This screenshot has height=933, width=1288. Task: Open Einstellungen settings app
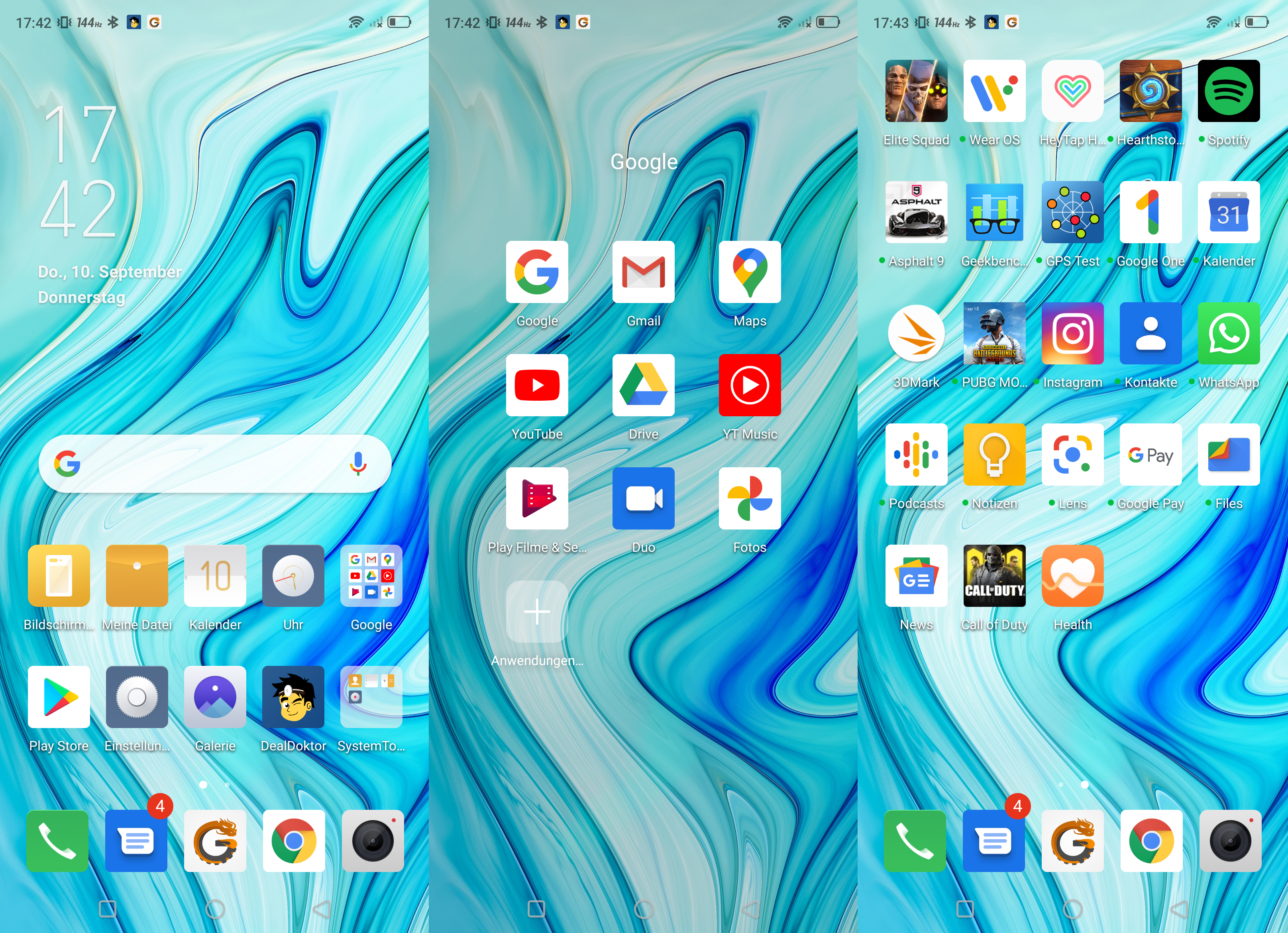click(137, 697)
